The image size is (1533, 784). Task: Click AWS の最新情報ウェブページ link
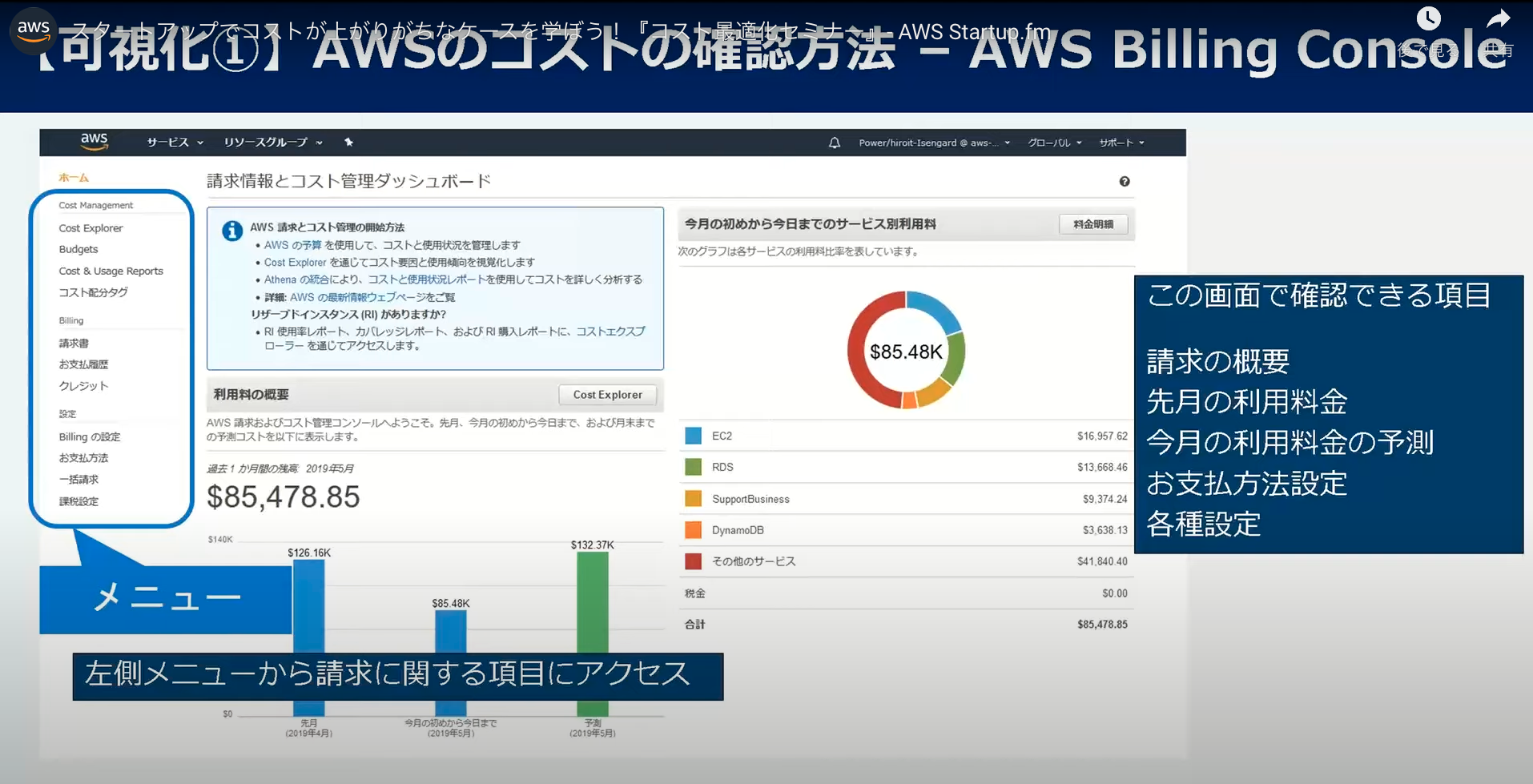tap(358, 297)
